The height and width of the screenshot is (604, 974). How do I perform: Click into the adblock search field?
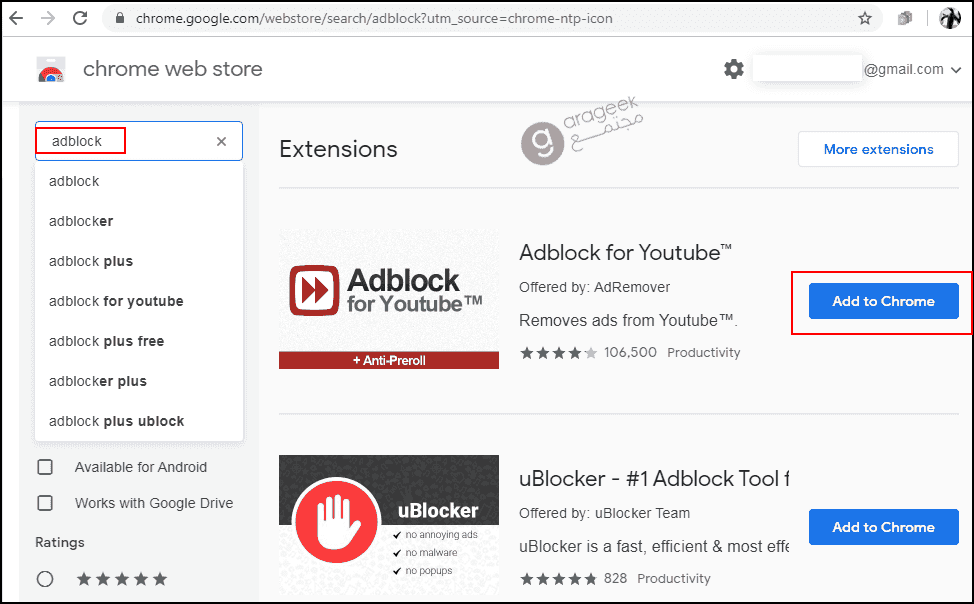pyautogui.click(x=139, y=141)
